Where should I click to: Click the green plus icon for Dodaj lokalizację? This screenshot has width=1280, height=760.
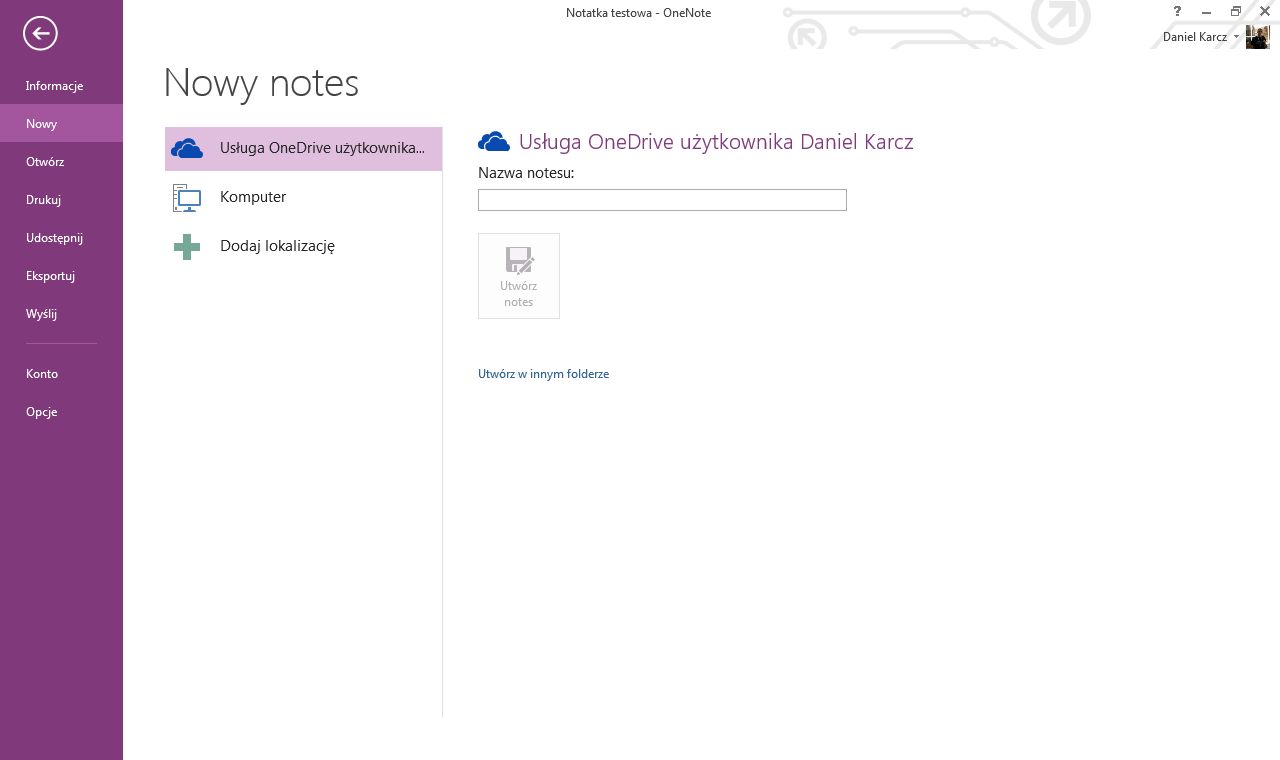187,247
